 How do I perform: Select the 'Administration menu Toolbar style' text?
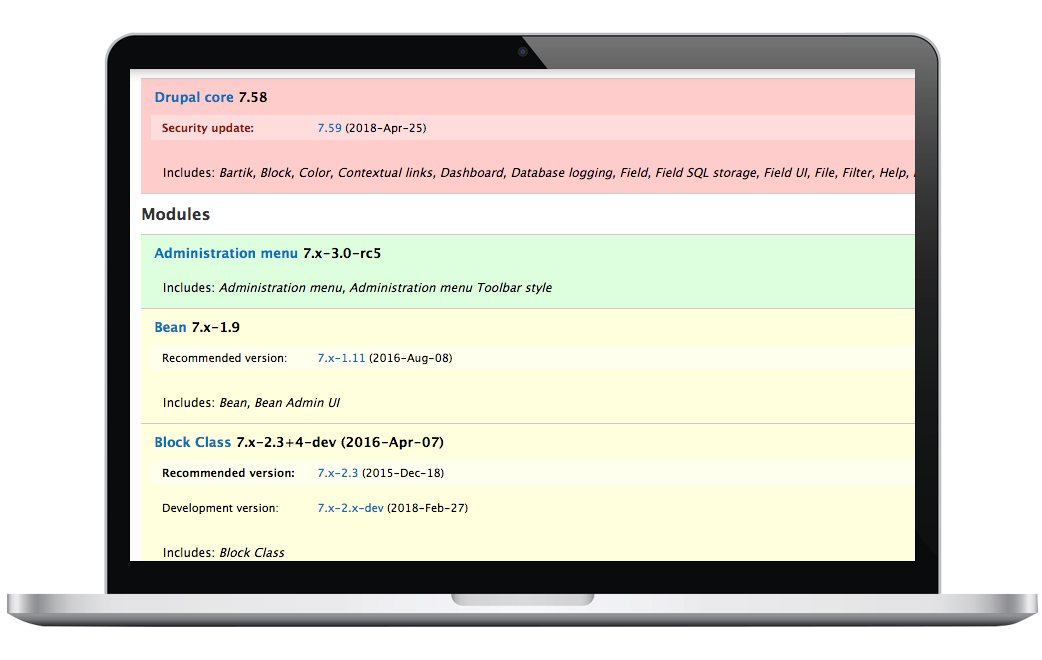(451, 288)
